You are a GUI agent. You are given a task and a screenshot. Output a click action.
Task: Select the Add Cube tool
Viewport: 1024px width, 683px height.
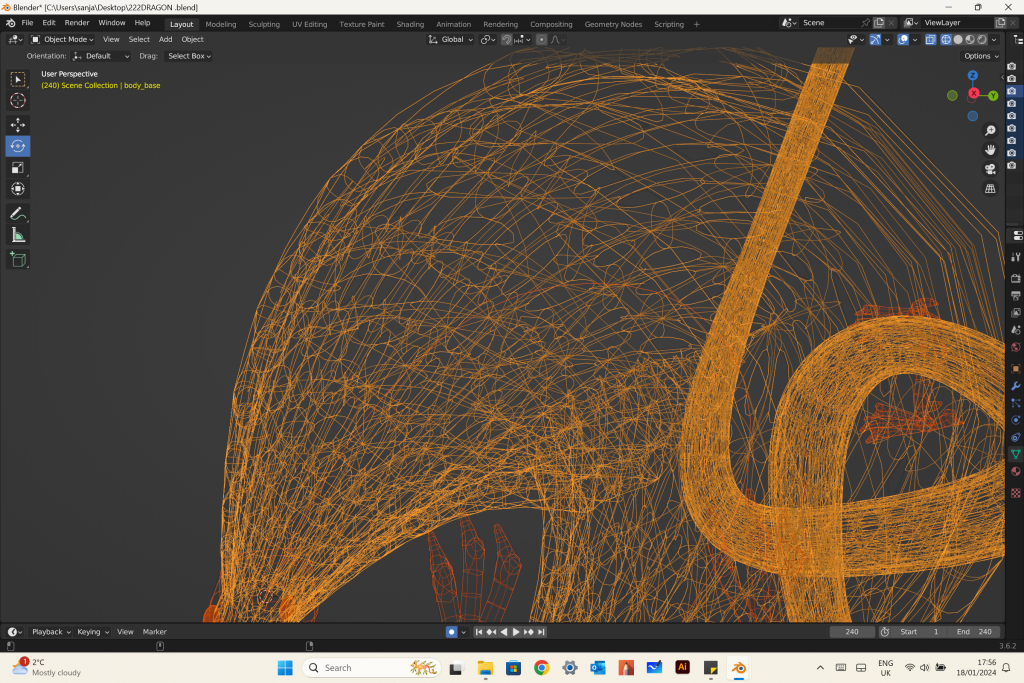point(18,259)
